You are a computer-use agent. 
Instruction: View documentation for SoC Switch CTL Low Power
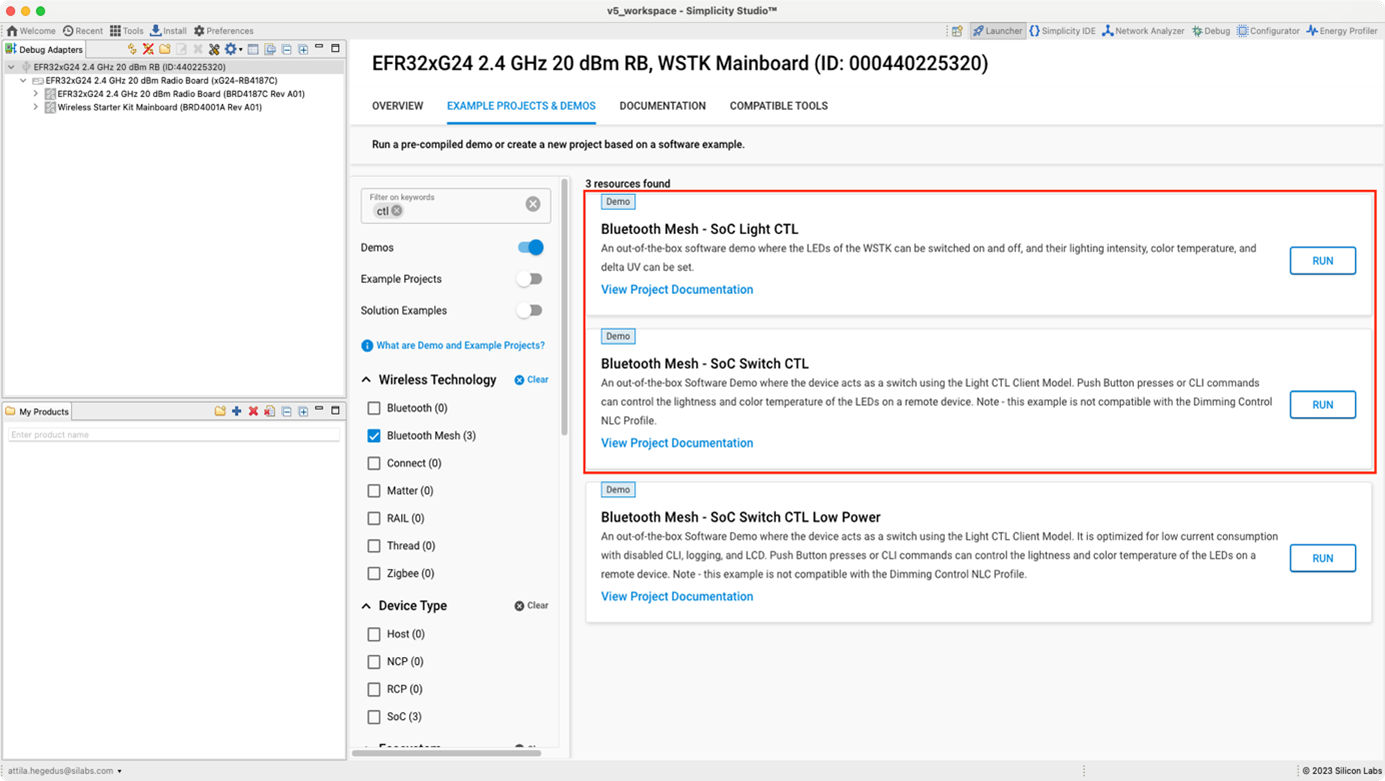pos(676,596)
